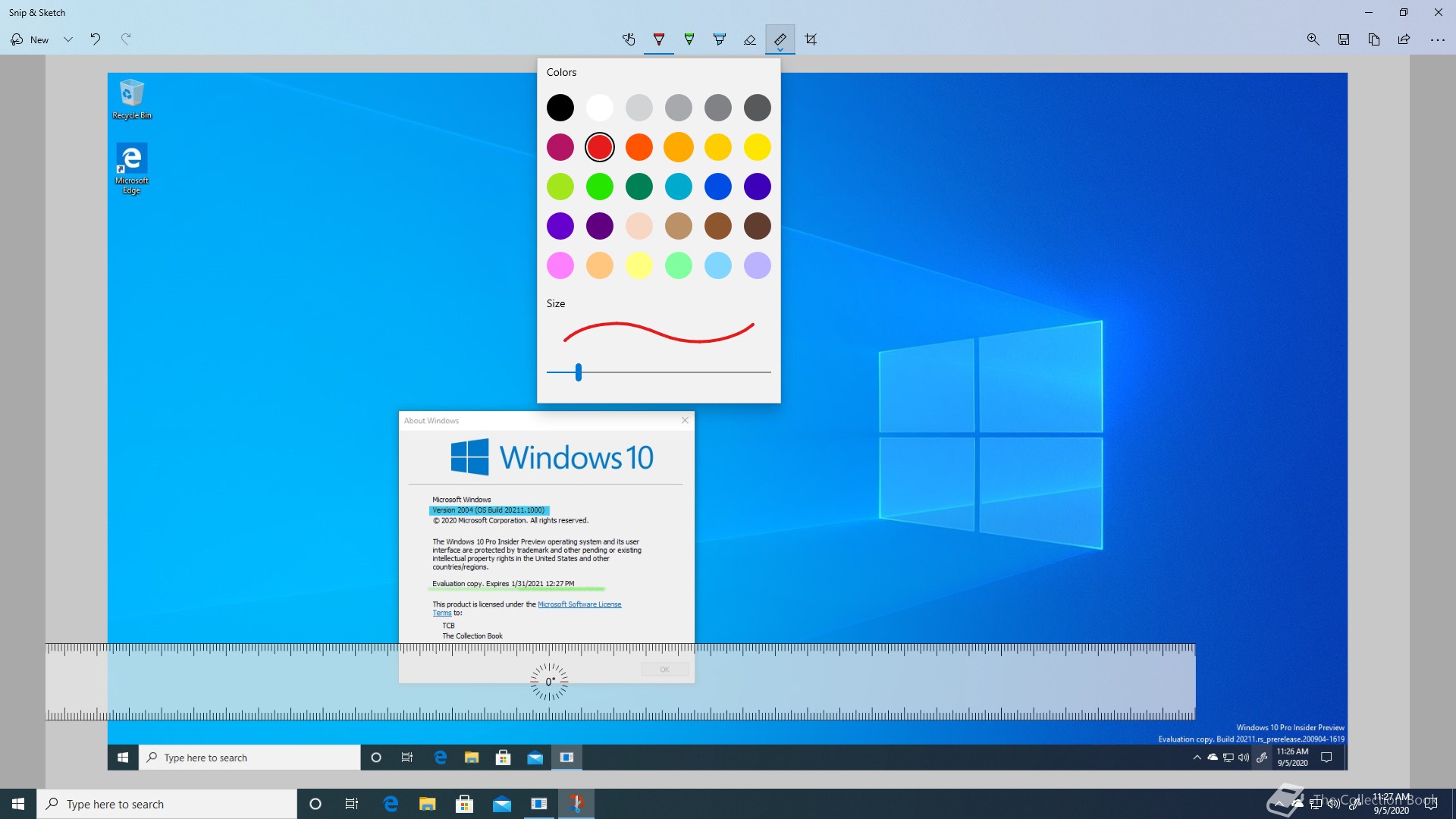Viewport: 1456px width, 819px height.
Task: Click OK button in About Windows snip
Action: click(665, 670)
